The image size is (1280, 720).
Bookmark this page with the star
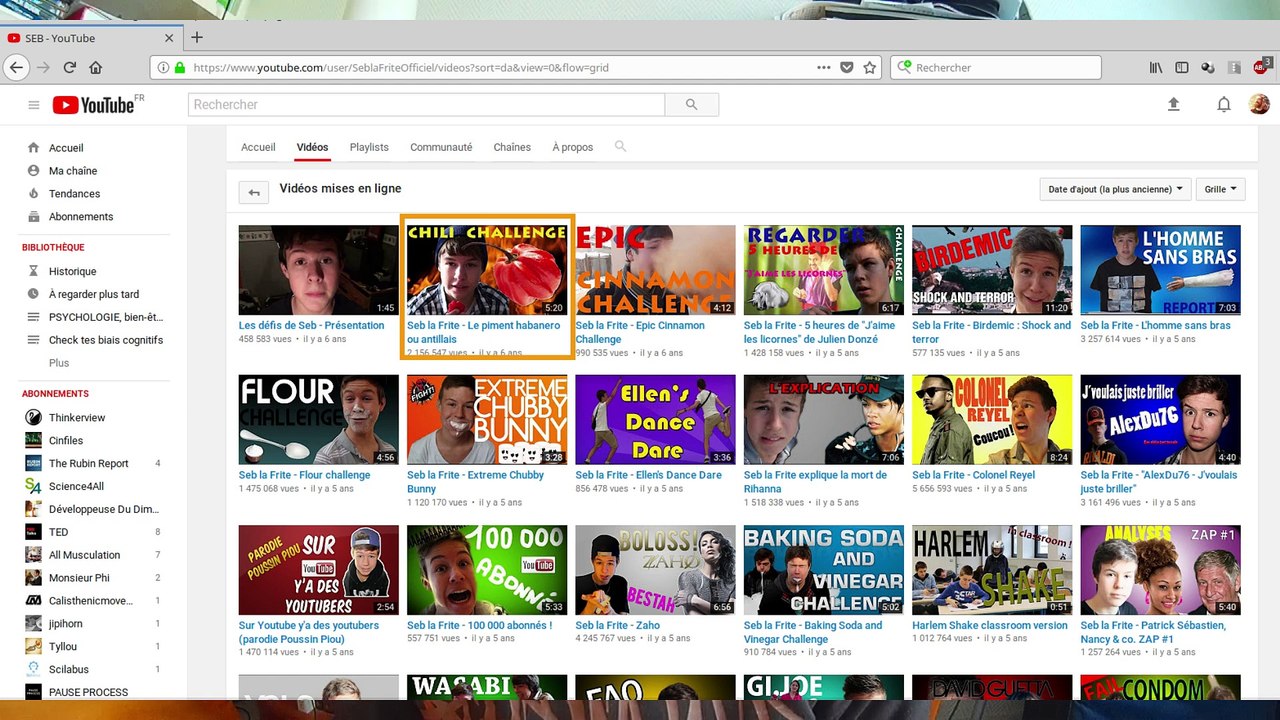coord(870,67)
